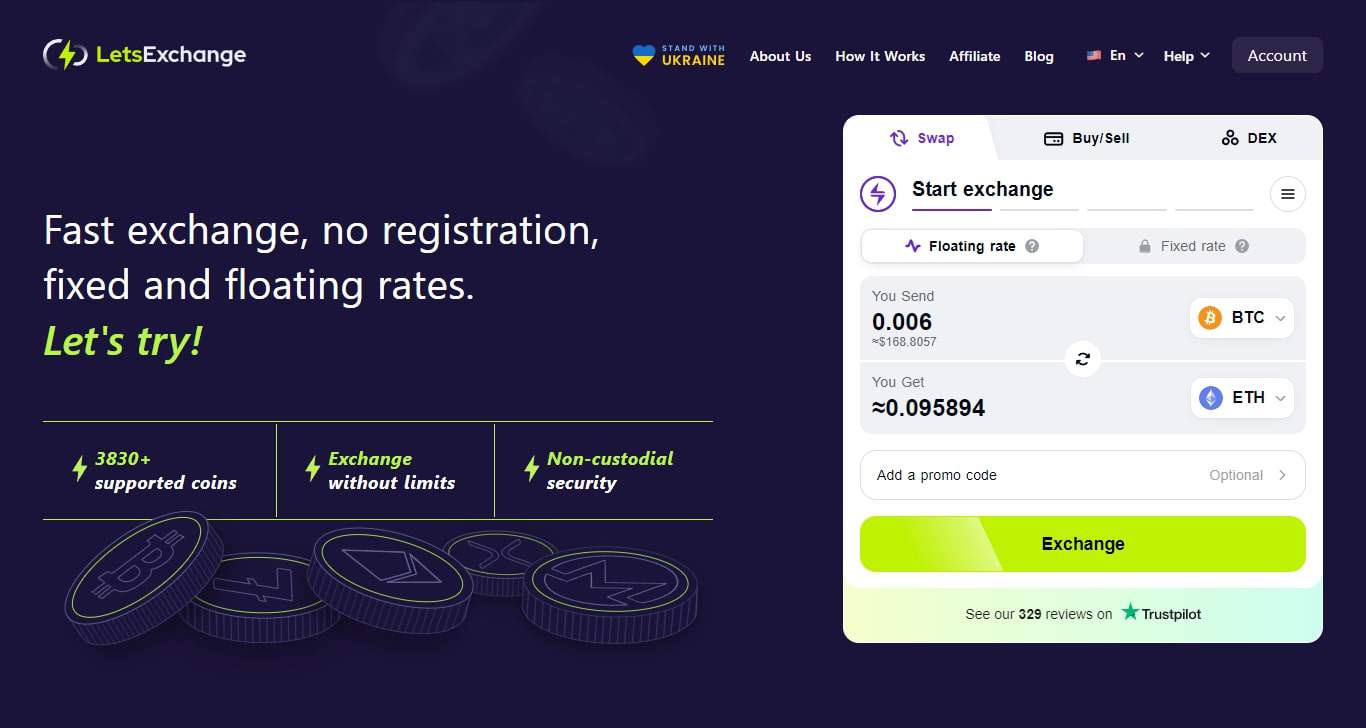Open the hamburger menu in the exchange widget
This screenshot has width=1366, height=728.
[1288, 193]
